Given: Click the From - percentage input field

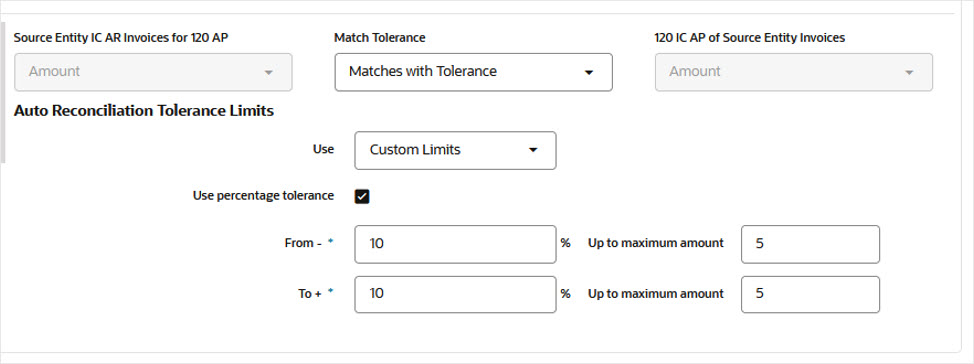Looking at the screenshot, I should click(x=455, y=243).
